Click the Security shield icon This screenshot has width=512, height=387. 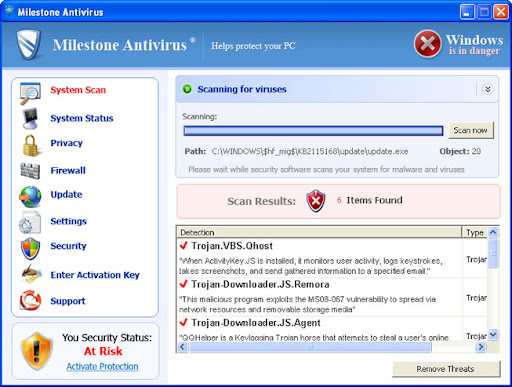(x=30, y=249)
